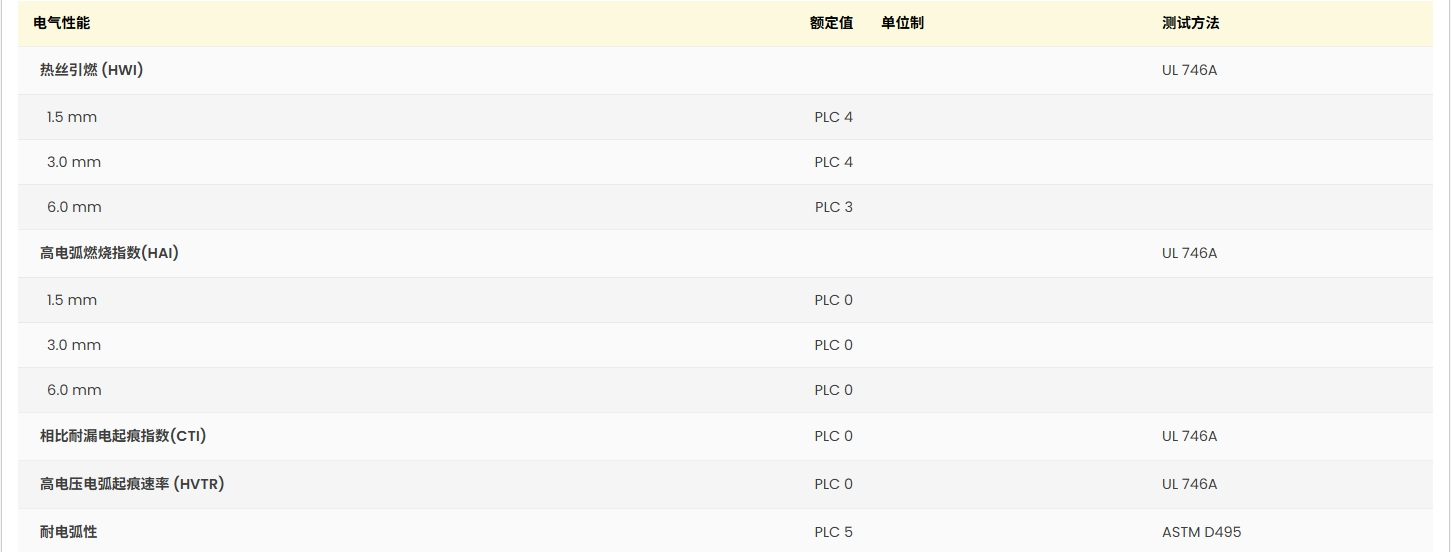Select 6.0 mm label under HAI section
This screenshot has height=552, width=1451.
click(74, 390)
